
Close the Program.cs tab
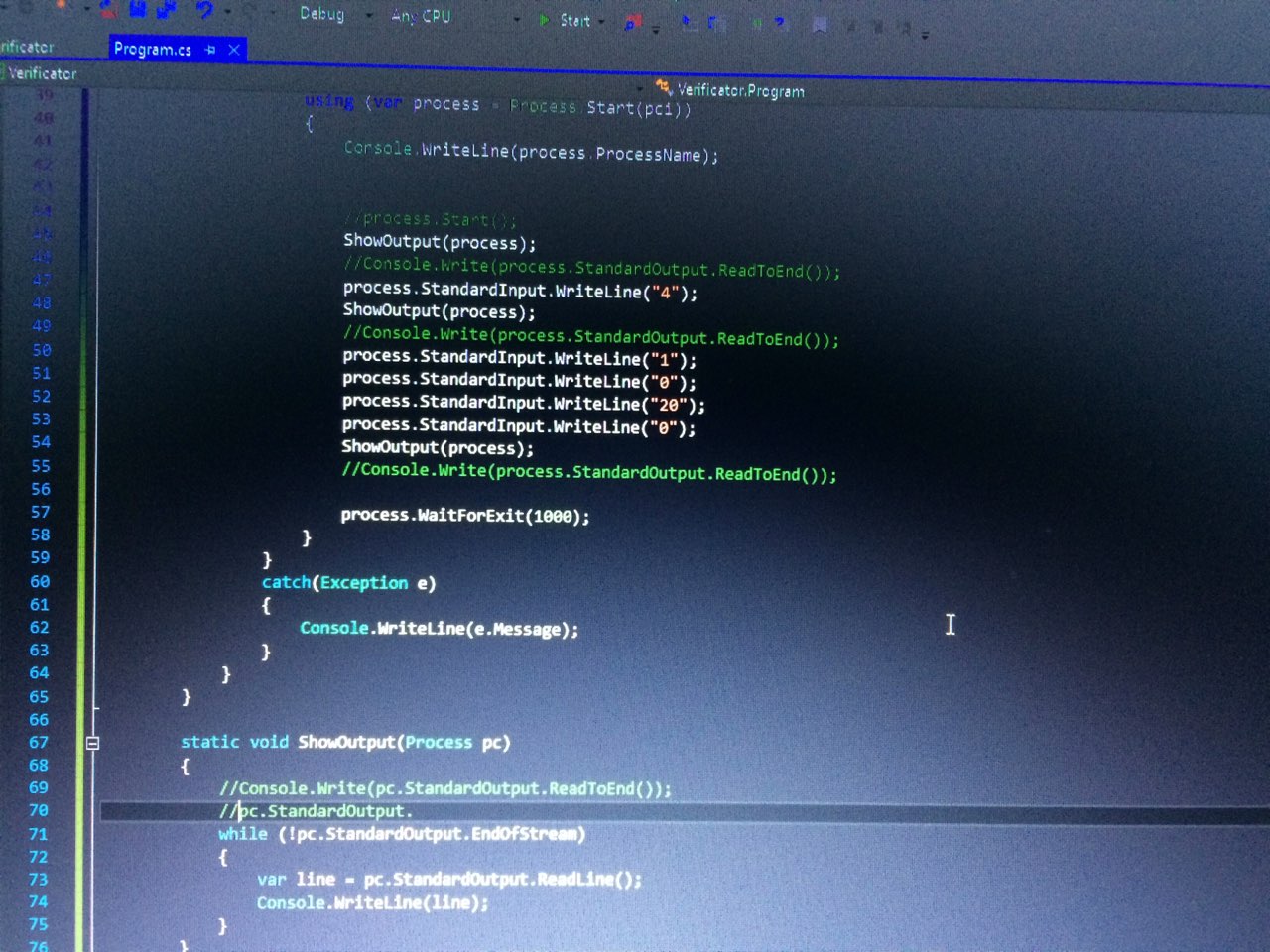point(234,49)
